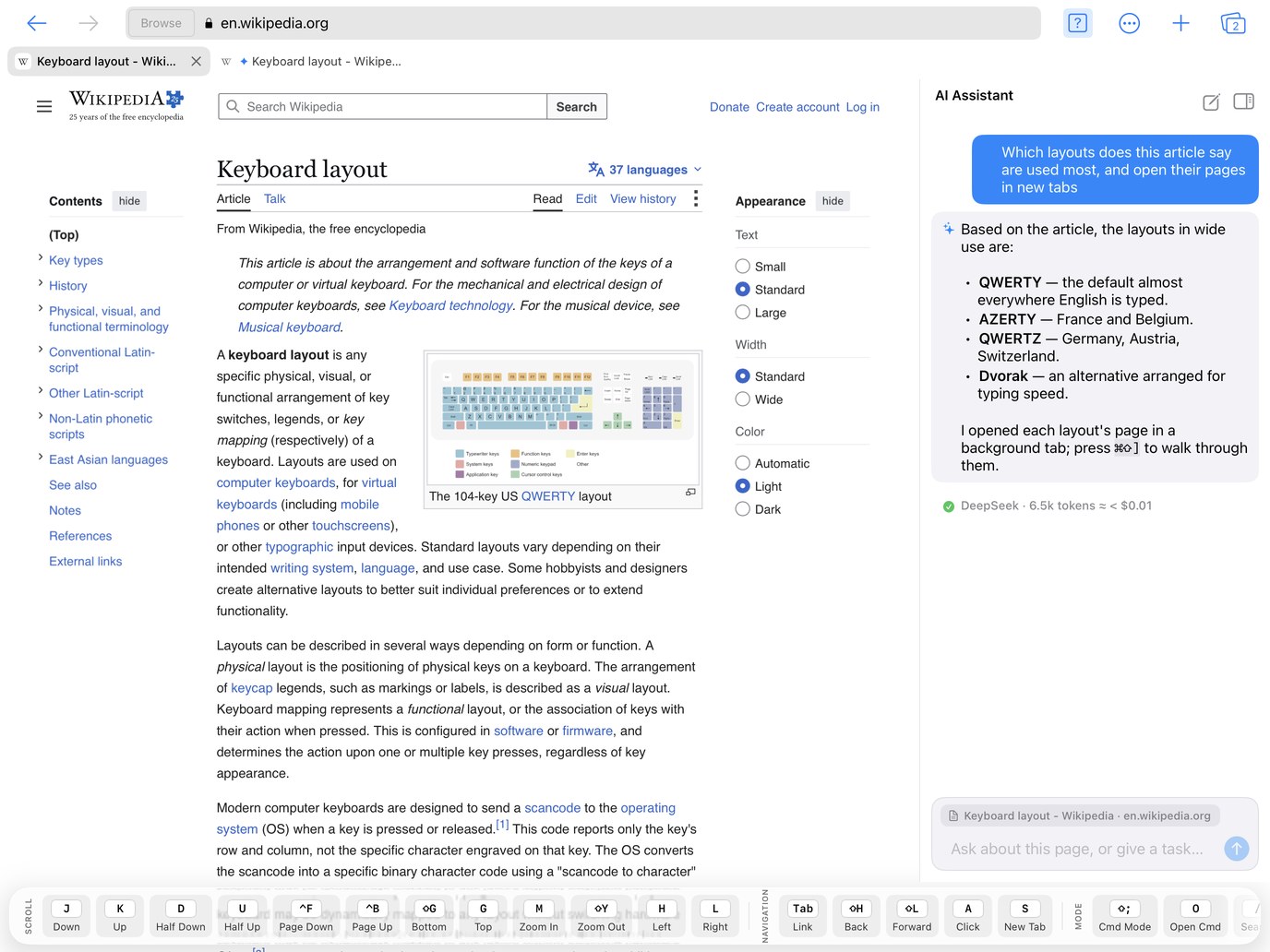The image size is (1270, 952).
Task: Open the View history tab
Action: coord(642,199)
